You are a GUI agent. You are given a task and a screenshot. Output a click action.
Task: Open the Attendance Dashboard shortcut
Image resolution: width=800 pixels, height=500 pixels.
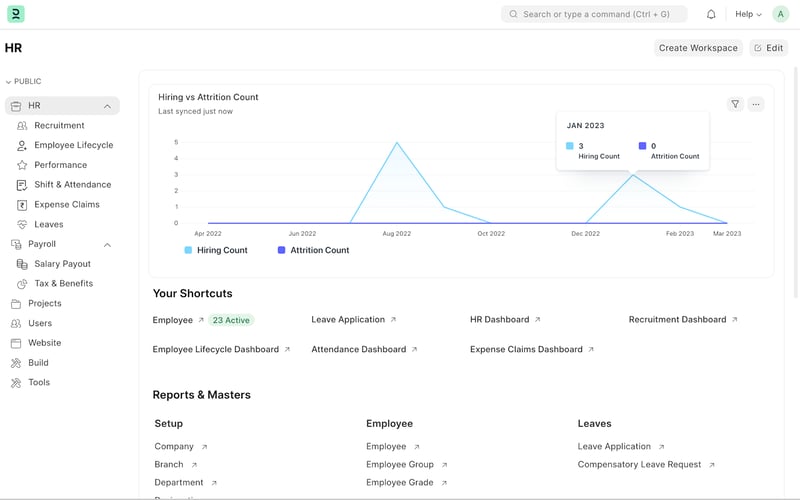[359, 349]
